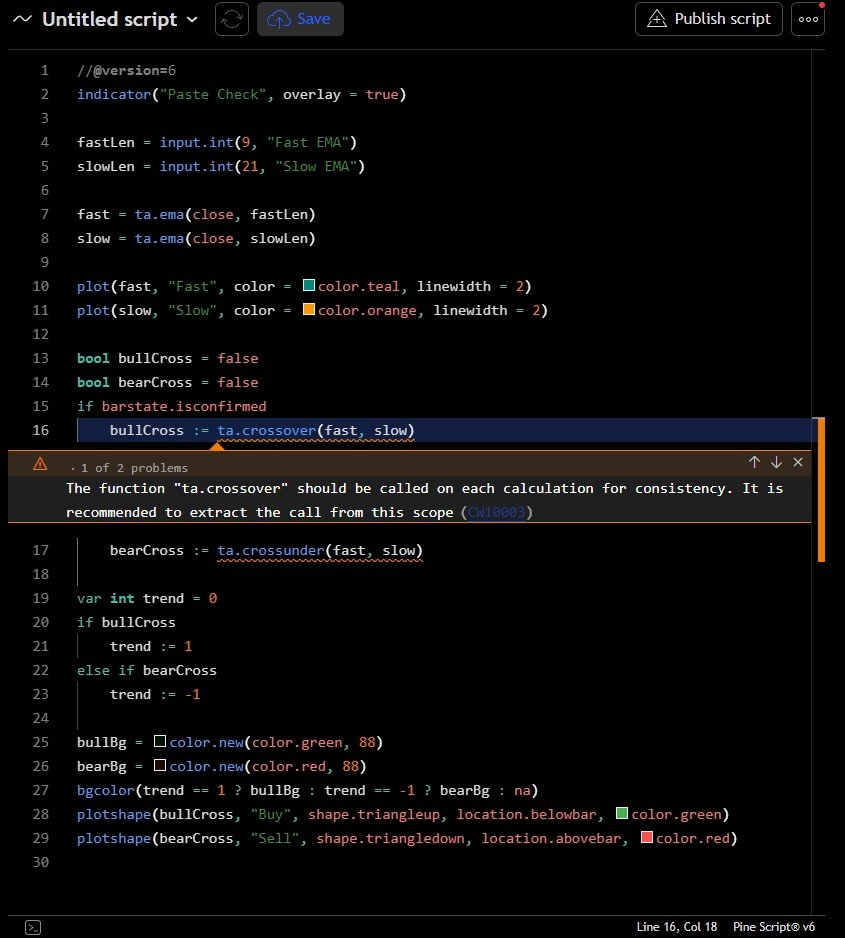This screenshot has width=845, height=938.
Task: Go to previous problem arrow
Action: (754, 462)
